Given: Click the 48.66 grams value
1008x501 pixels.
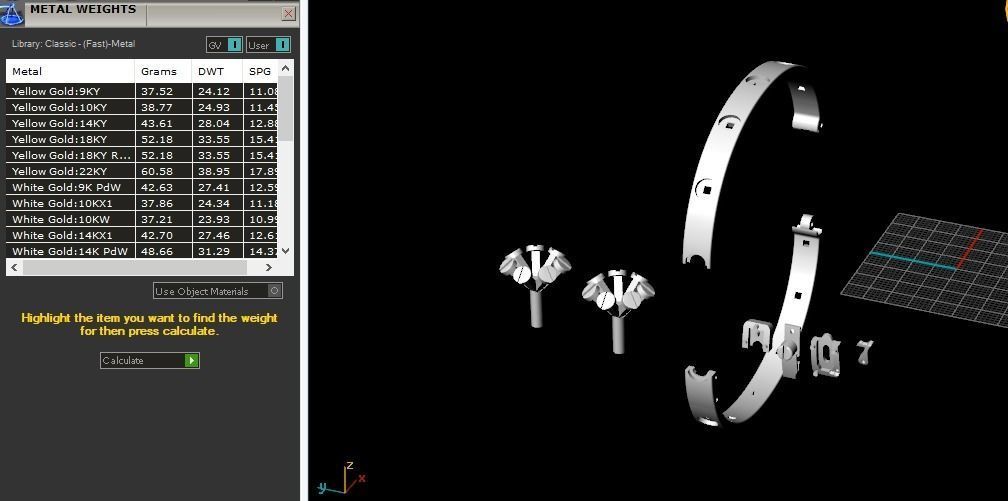Looking at the screenshot, I should tap(158, 251).
